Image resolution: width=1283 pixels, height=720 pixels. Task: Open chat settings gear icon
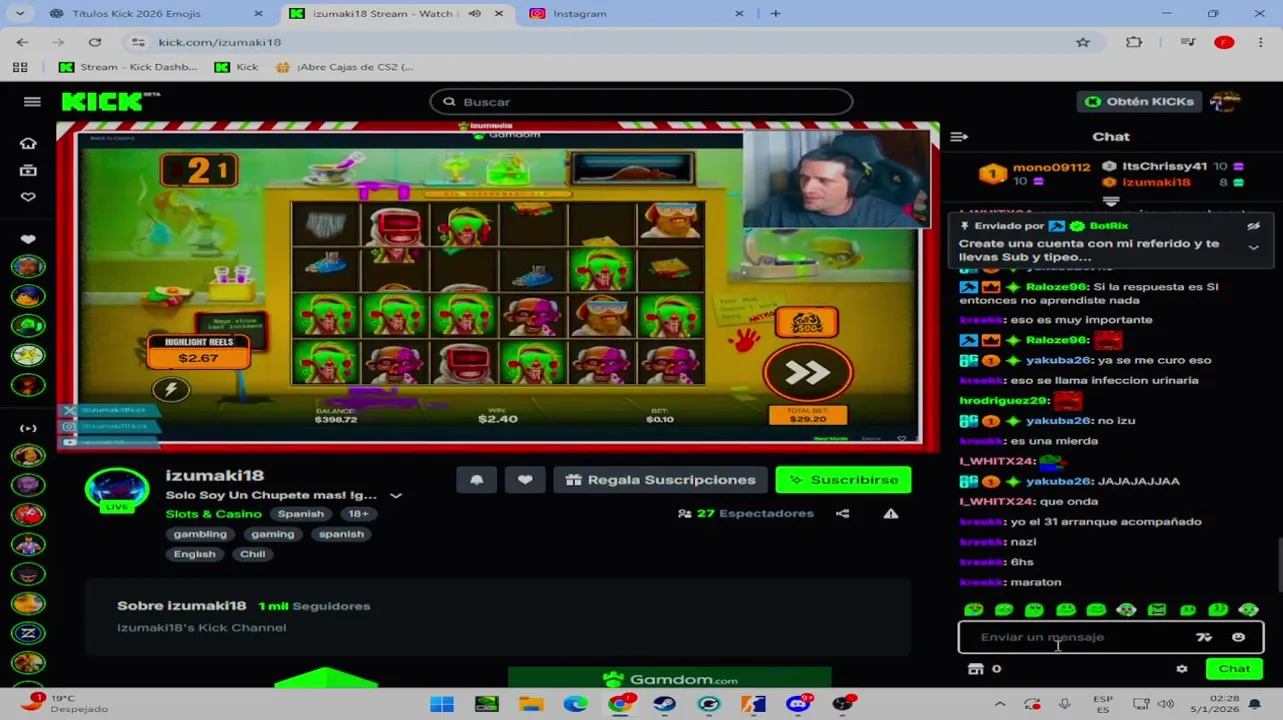[1182, 669]
